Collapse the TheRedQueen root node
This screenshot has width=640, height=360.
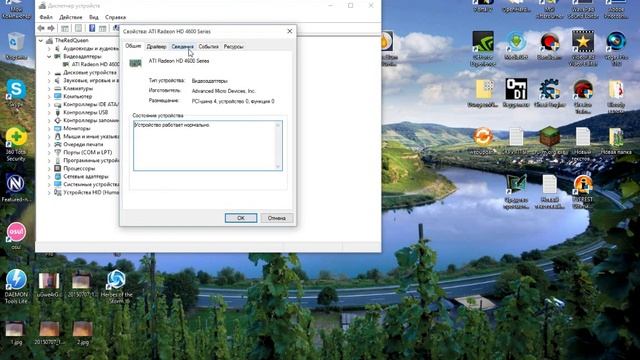[x=41, y=40]
